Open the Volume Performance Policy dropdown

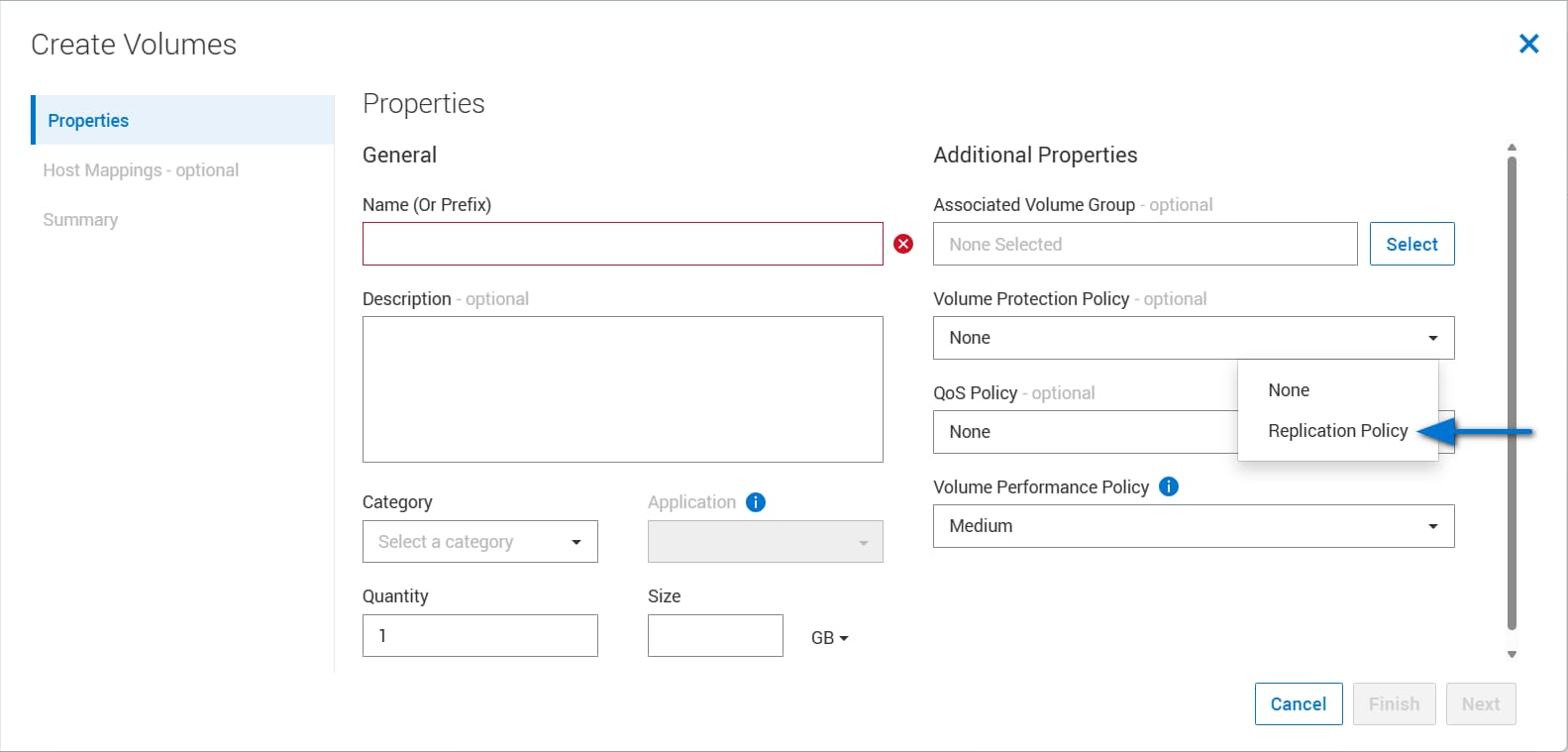[x=1194, y=526]
